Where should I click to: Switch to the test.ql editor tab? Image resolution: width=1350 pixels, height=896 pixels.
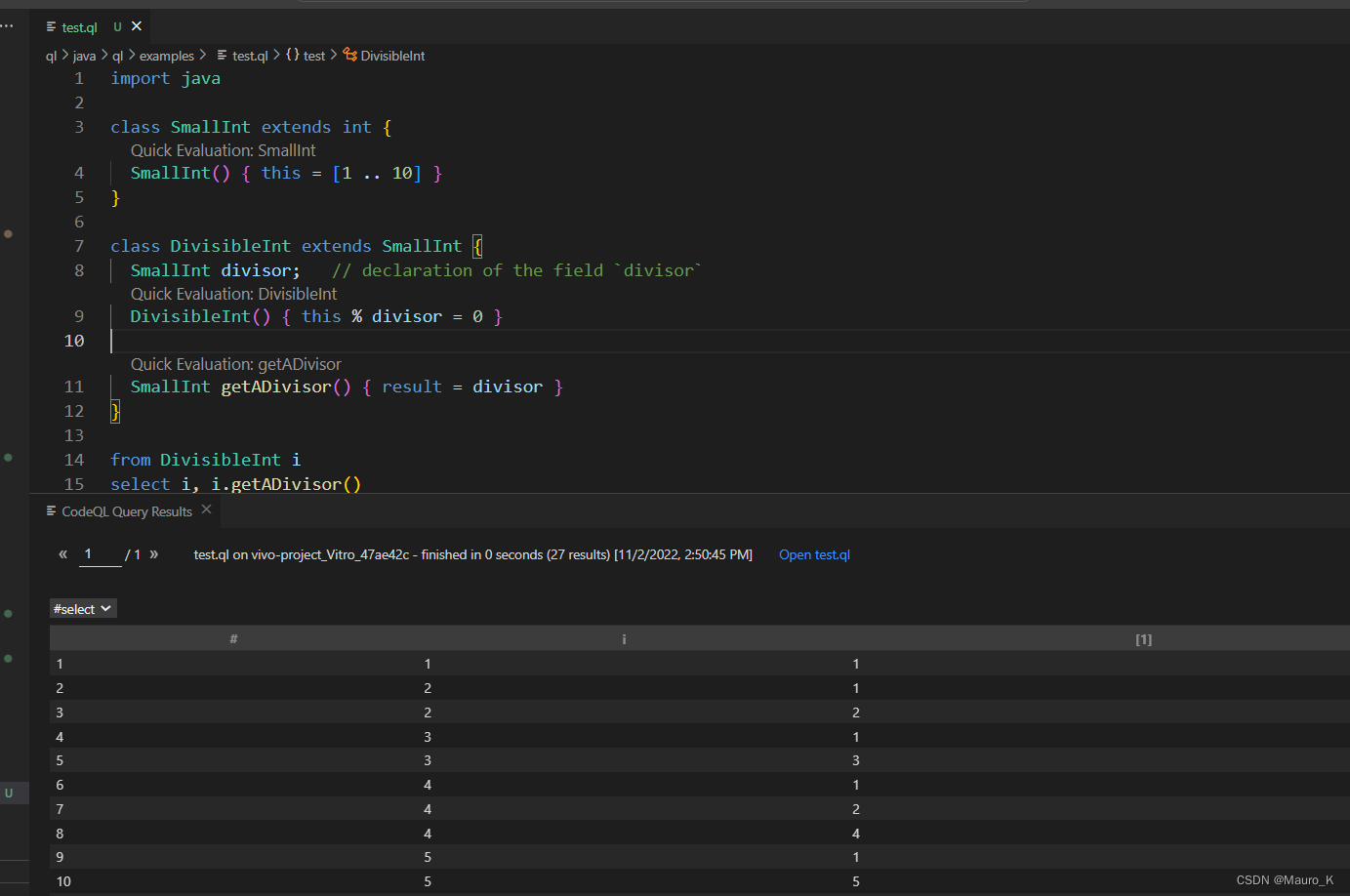(79, 27)
